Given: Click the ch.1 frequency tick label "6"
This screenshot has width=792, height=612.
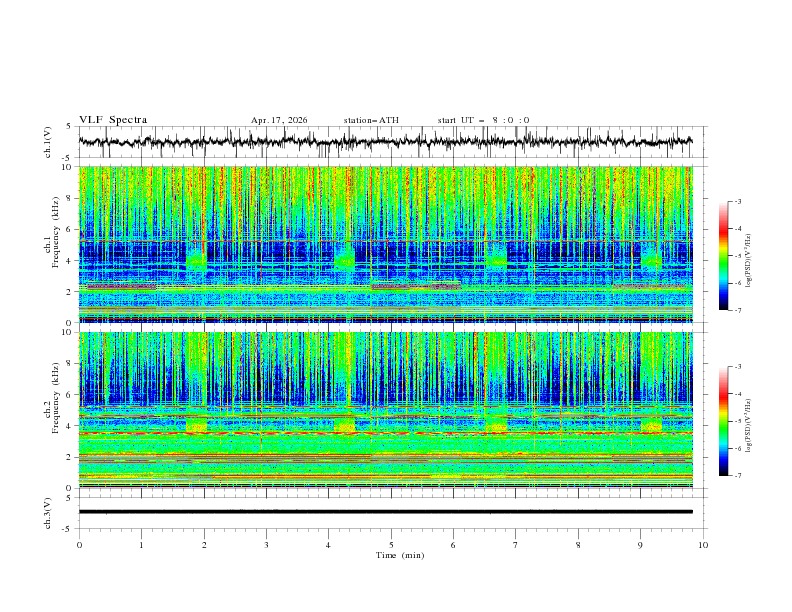Looking at the screenshot, I should [x=70, y=229].
